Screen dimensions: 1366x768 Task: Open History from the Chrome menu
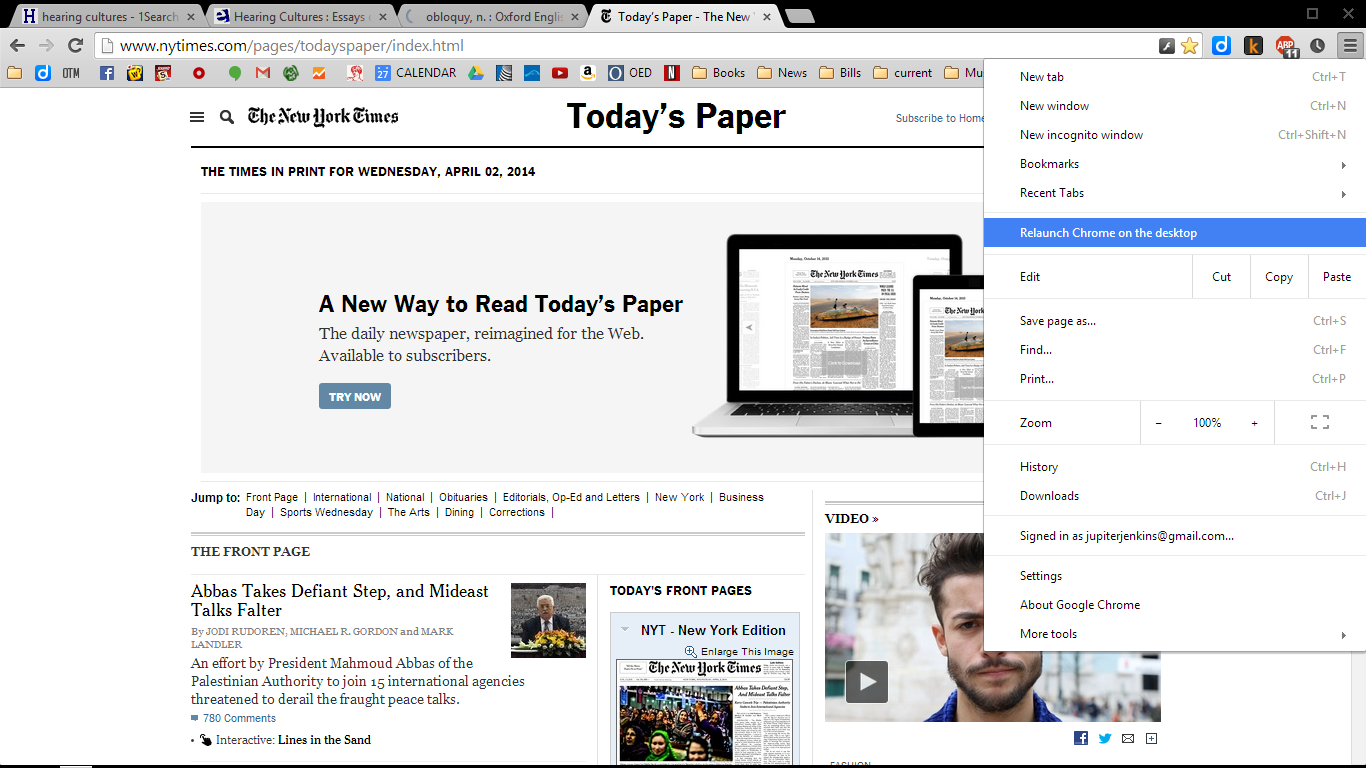[1175, 467]
